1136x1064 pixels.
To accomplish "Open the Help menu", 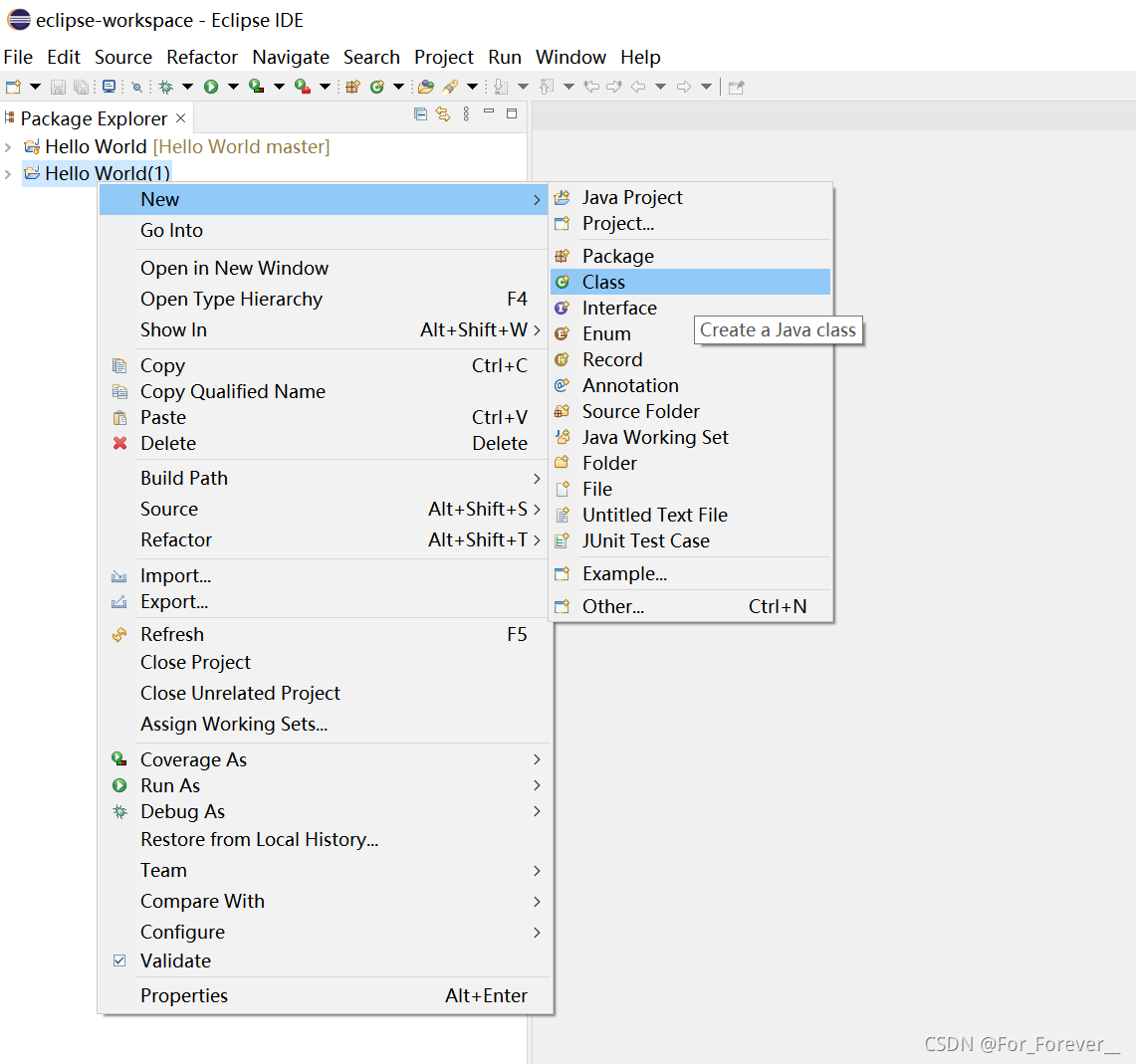I will (640, 57).
